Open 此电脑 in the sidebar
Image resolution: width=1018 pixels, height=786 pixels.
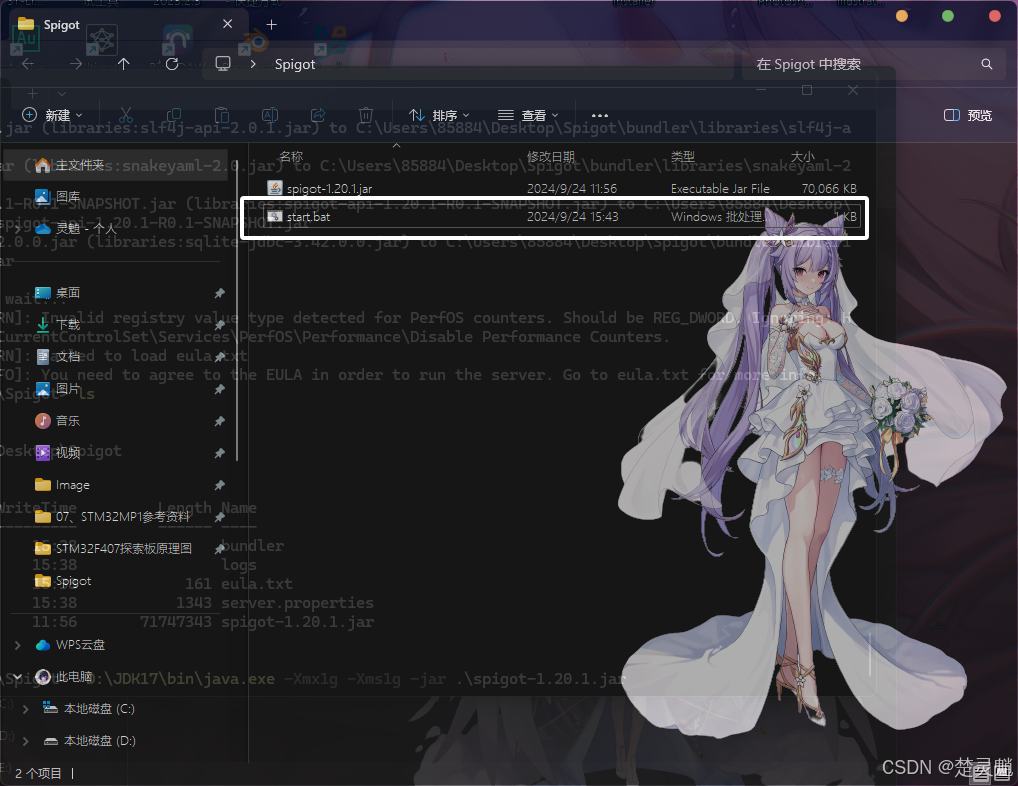click(x=74, y=677)
